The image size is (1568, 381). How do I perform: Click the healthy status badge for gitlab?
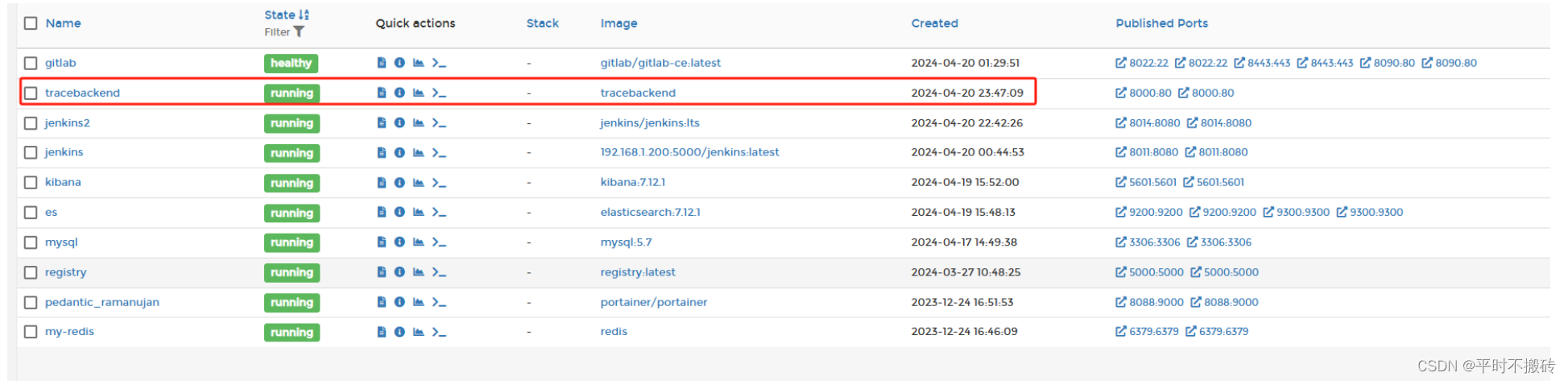click(x=292, y=63)
